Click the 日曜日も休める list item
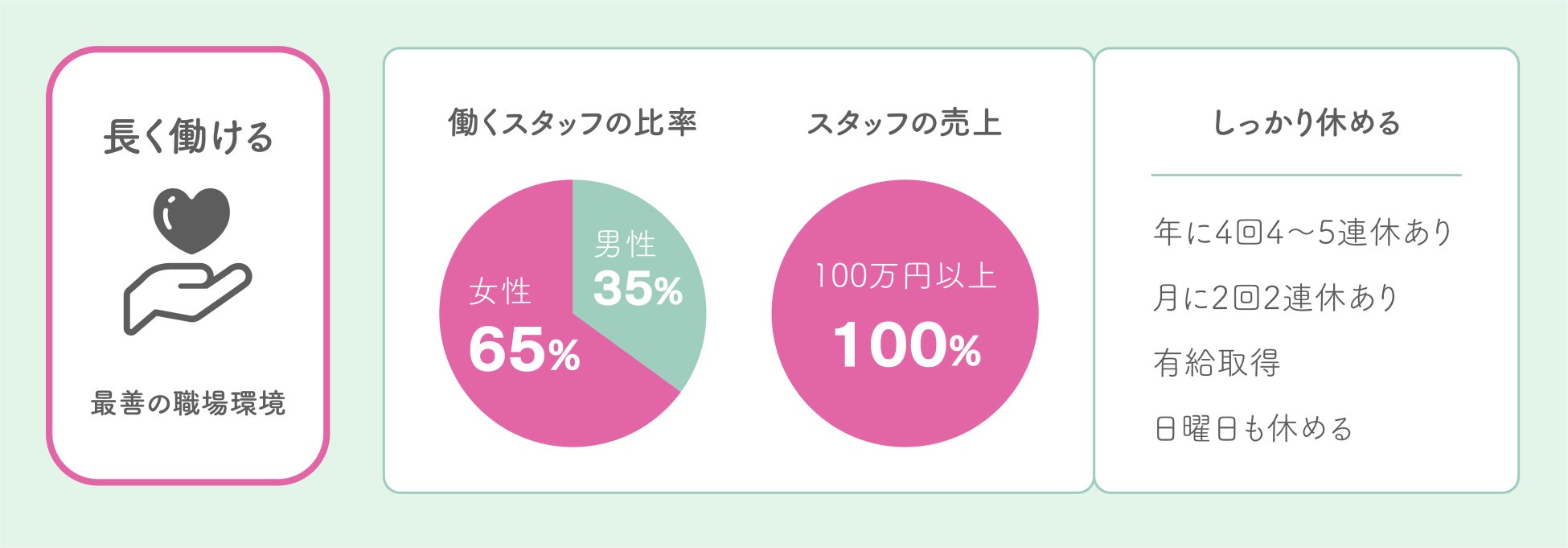The width and height of the screenshot is (1568, 548). (1253, 428)
